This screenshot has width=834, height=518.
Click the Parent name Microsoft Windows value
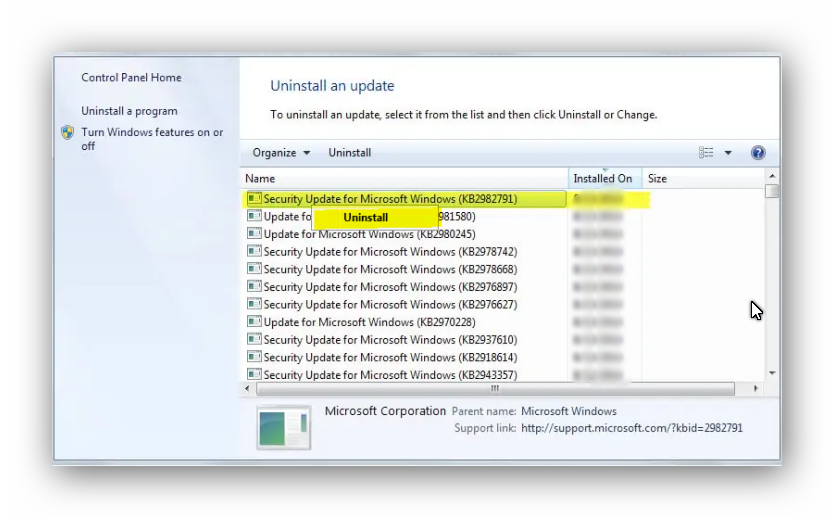(569, 411)
